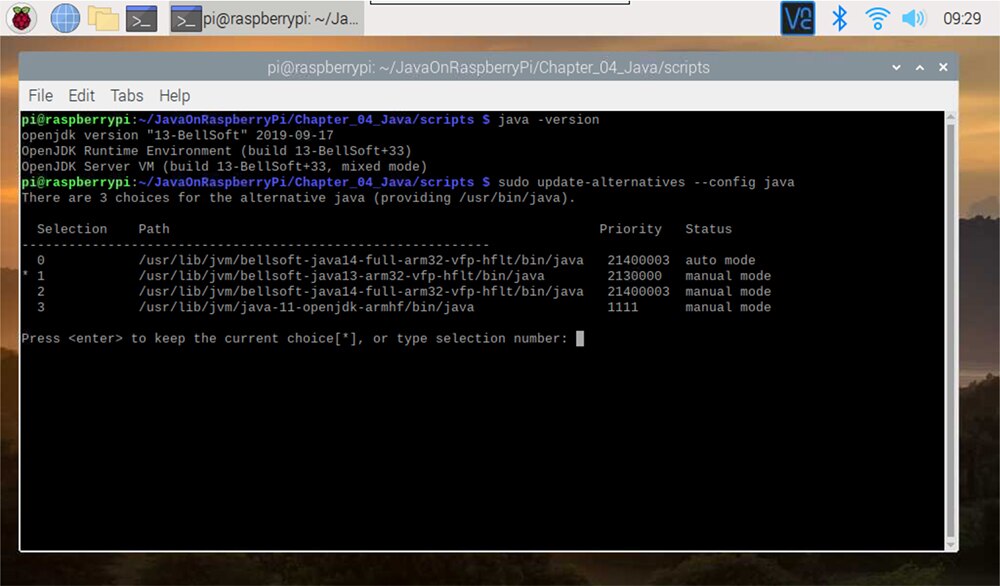Screen dimensions: 1000x586
Task: Click 'manual mode' status in java-11 row
Action: [728, 307]
